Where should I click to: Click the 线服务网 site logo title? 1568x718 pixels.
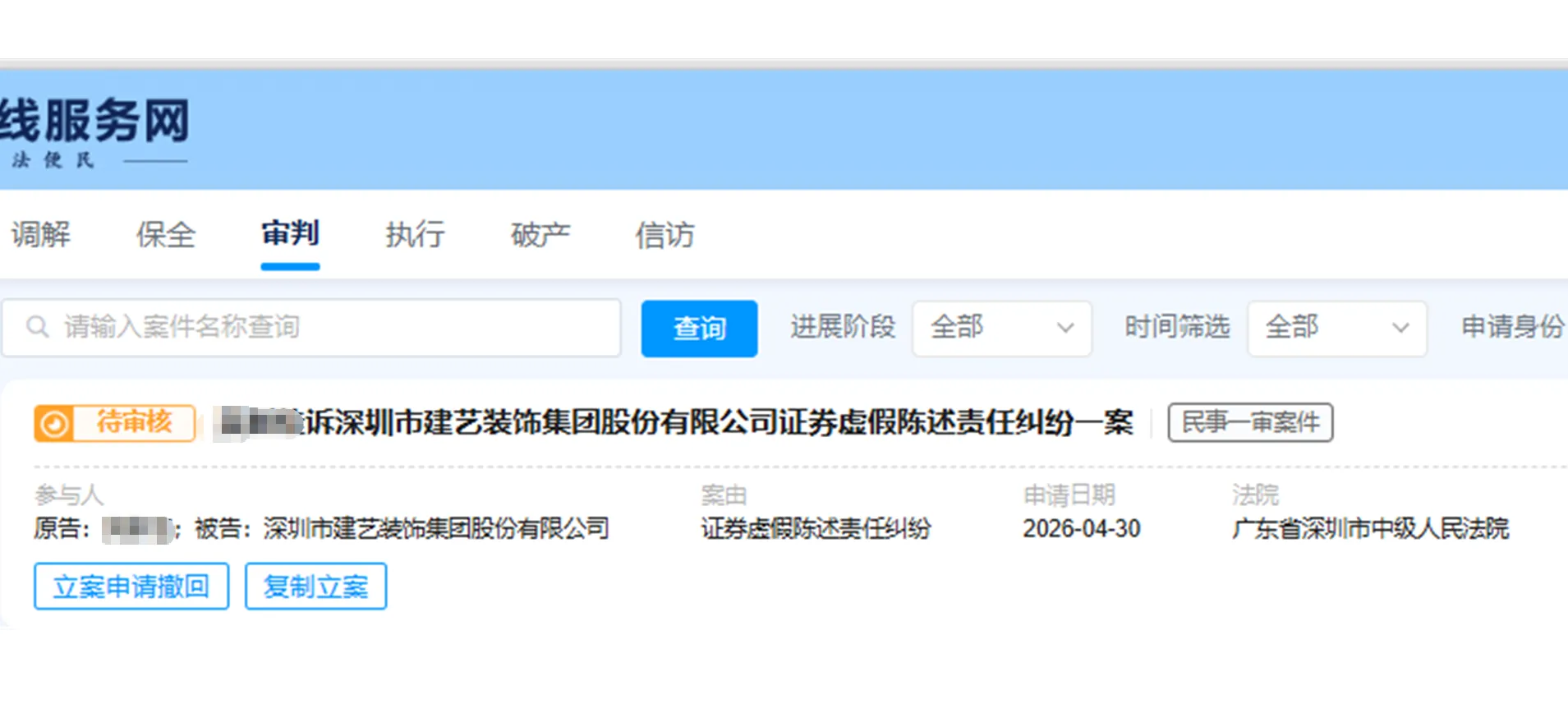coord(94,121)
